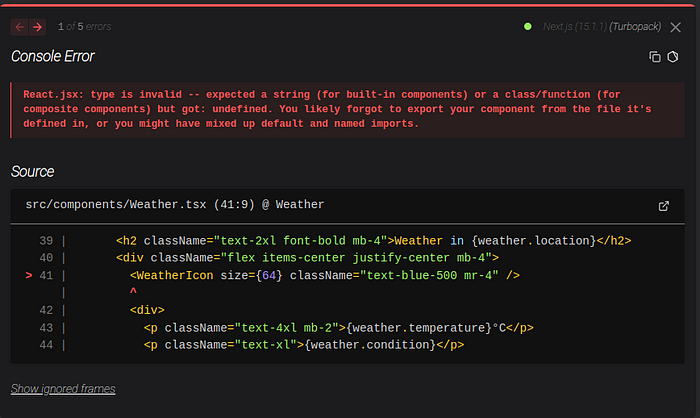Open Weather.tsx source in editor icon
The image size is (700, 418).
[663, 206]
